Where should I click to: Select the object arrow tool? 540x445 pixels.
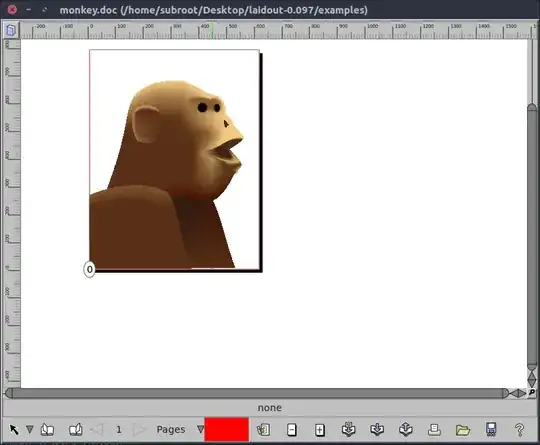point(14,430)
